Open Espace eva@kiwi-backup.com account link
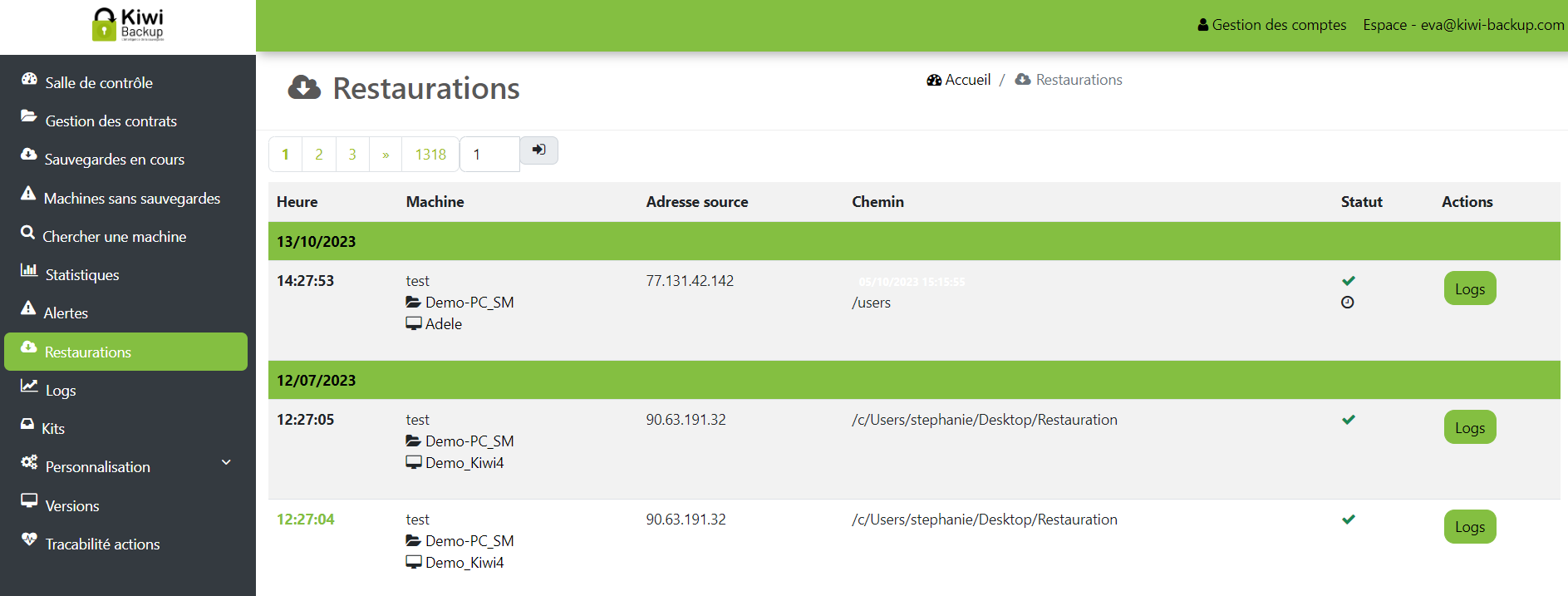The image size is (1568, 596). 1463,25
